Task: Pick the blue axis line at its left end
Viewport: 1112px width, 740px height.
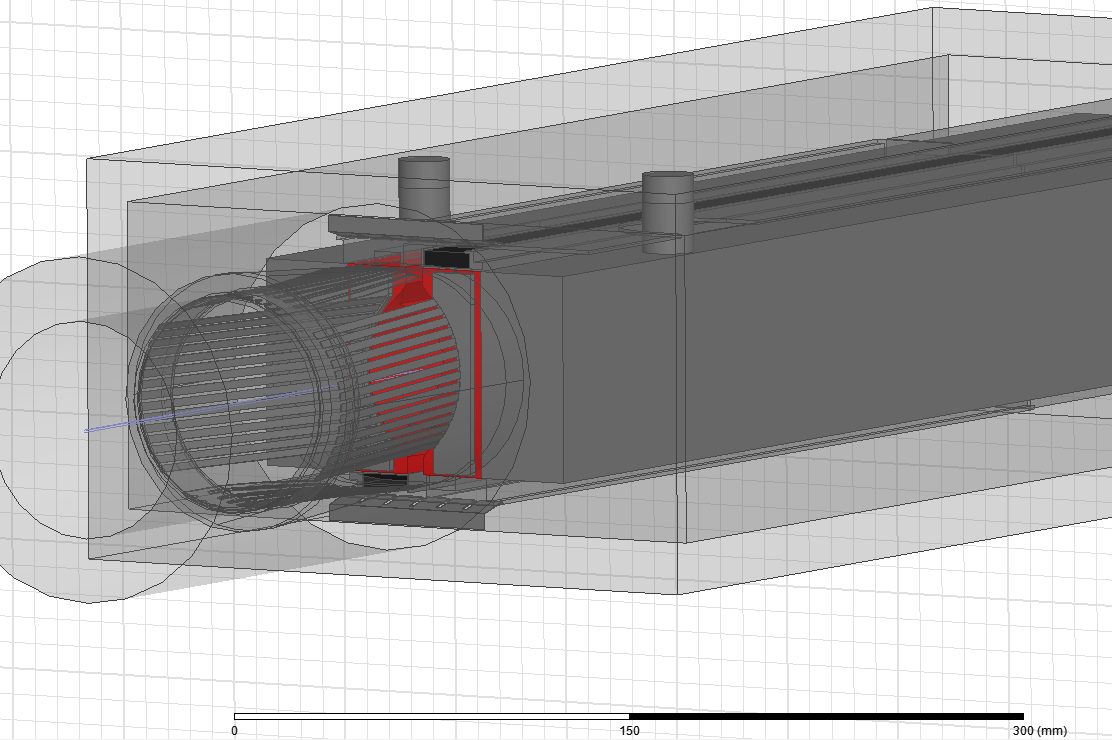Action: pyautogui.click(x=90, y=431)
